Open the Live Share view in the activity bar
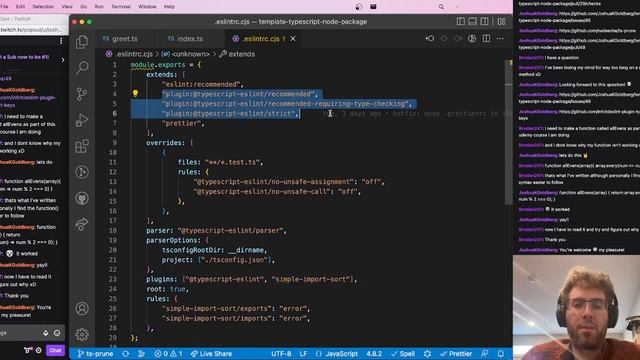640x360 pixels. point(82,224)
